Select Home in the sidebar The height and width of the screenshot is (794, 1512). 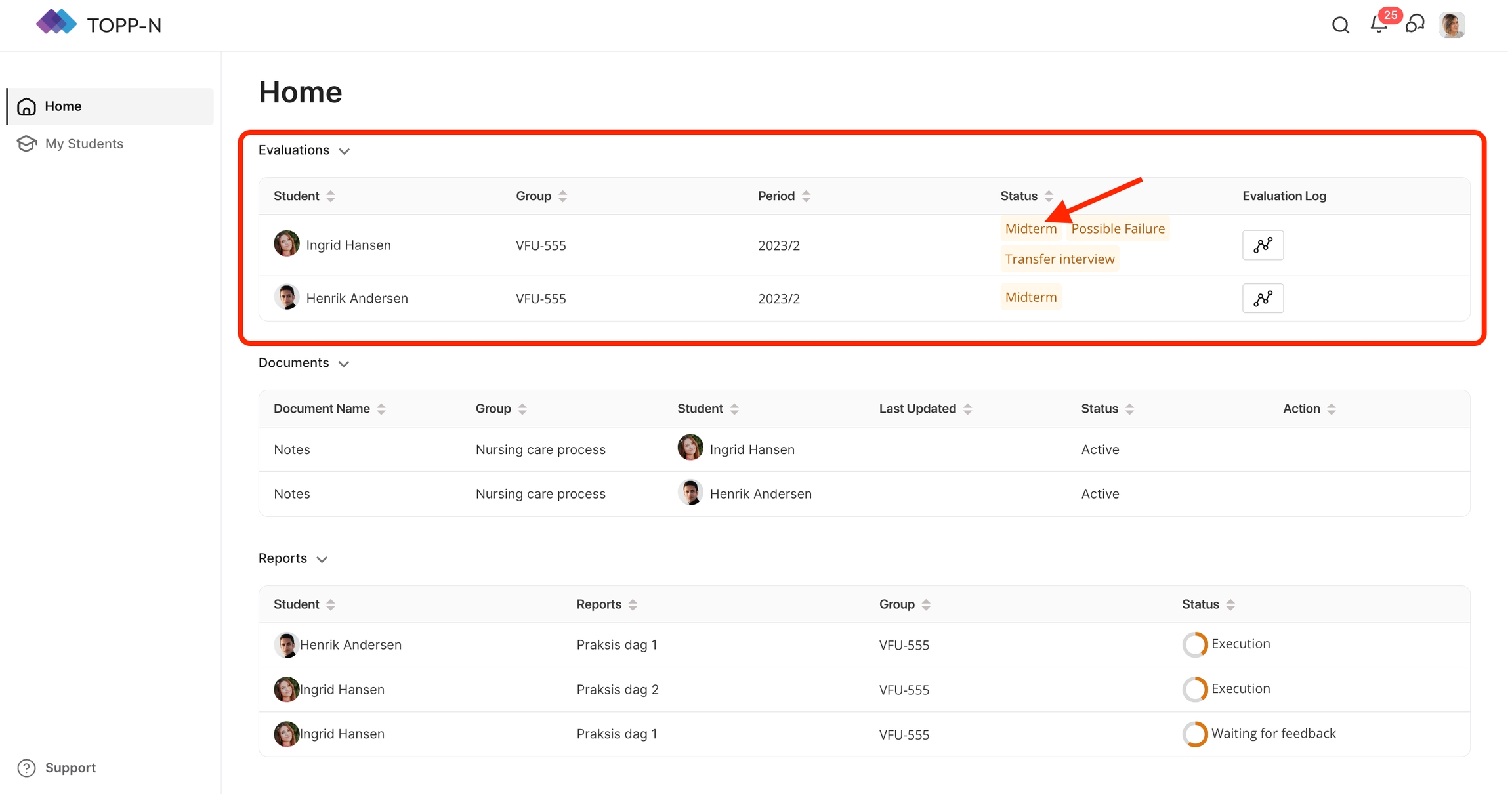(x=63, y=106)
